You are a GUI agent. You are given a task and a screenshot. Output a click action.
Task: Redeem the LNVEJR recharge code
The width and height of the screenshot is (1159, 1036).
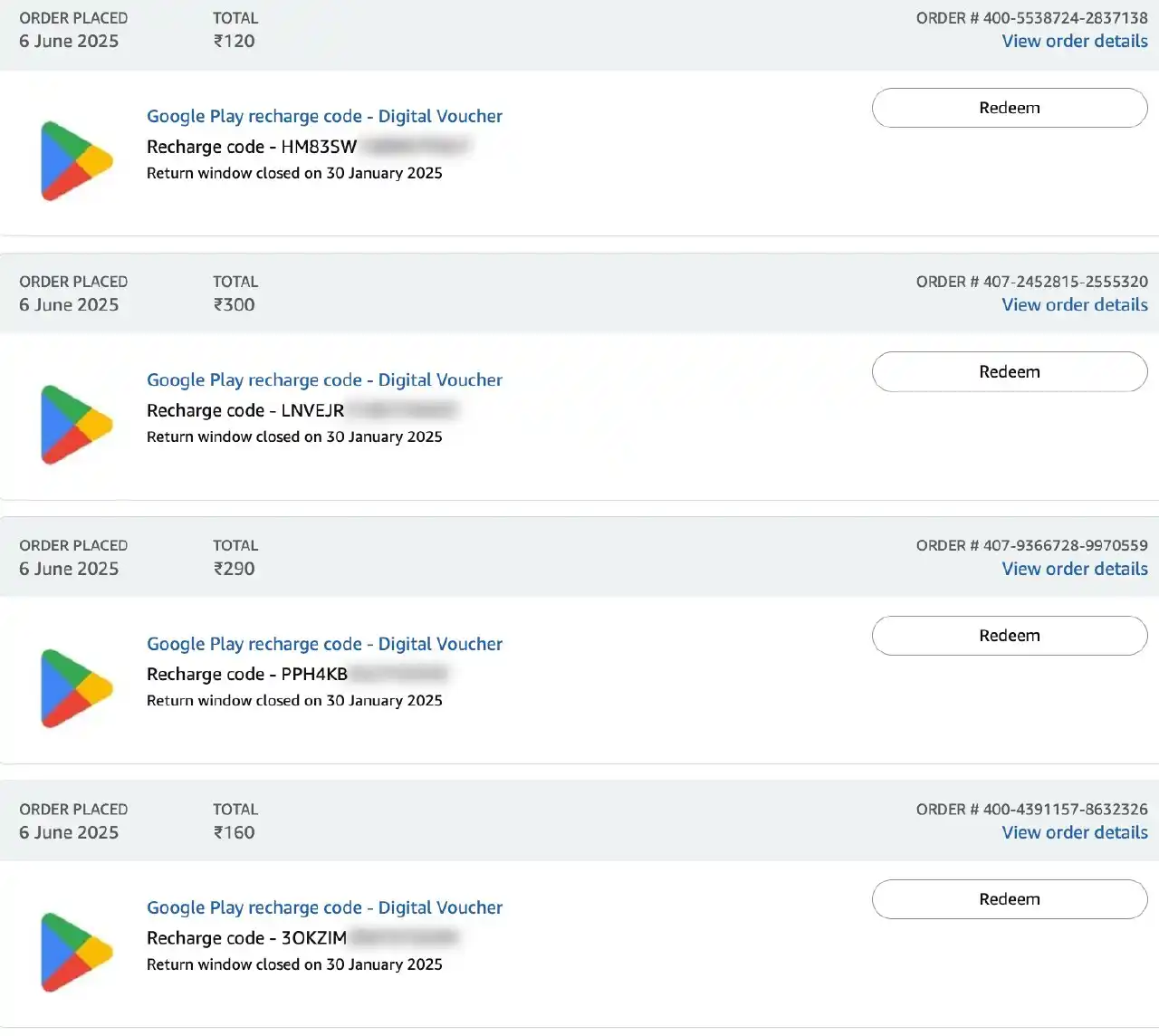(x=1010, y=371)
